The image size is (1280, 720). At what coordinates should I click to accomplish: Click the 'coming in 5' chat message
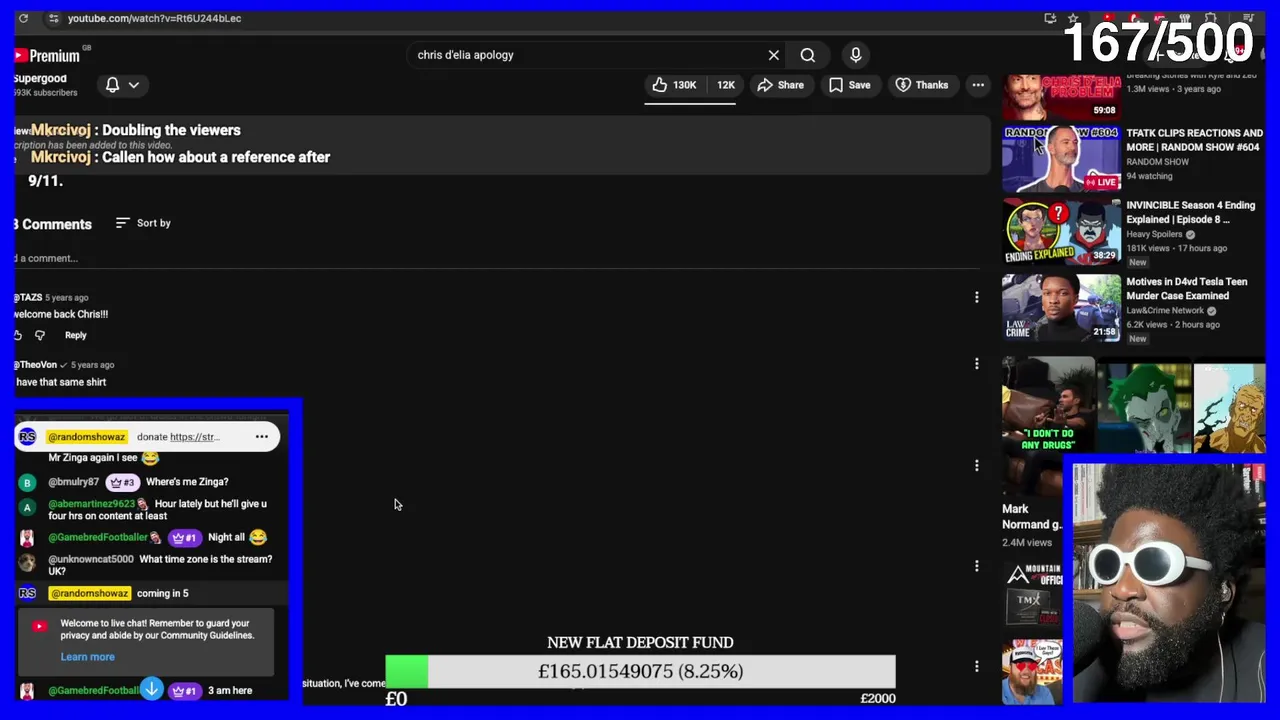click(162, 593)
